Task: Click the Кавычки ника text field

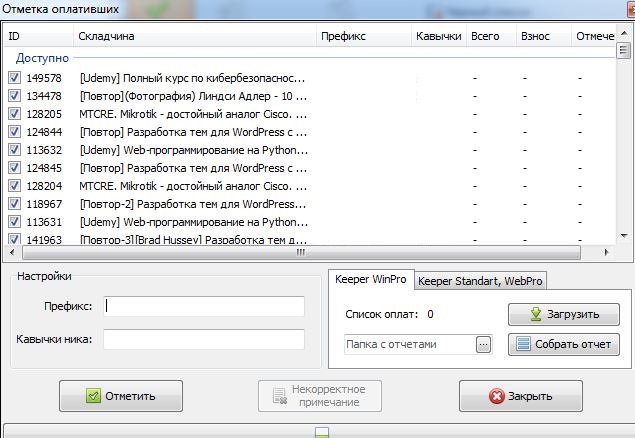Action: pos(203,339)
